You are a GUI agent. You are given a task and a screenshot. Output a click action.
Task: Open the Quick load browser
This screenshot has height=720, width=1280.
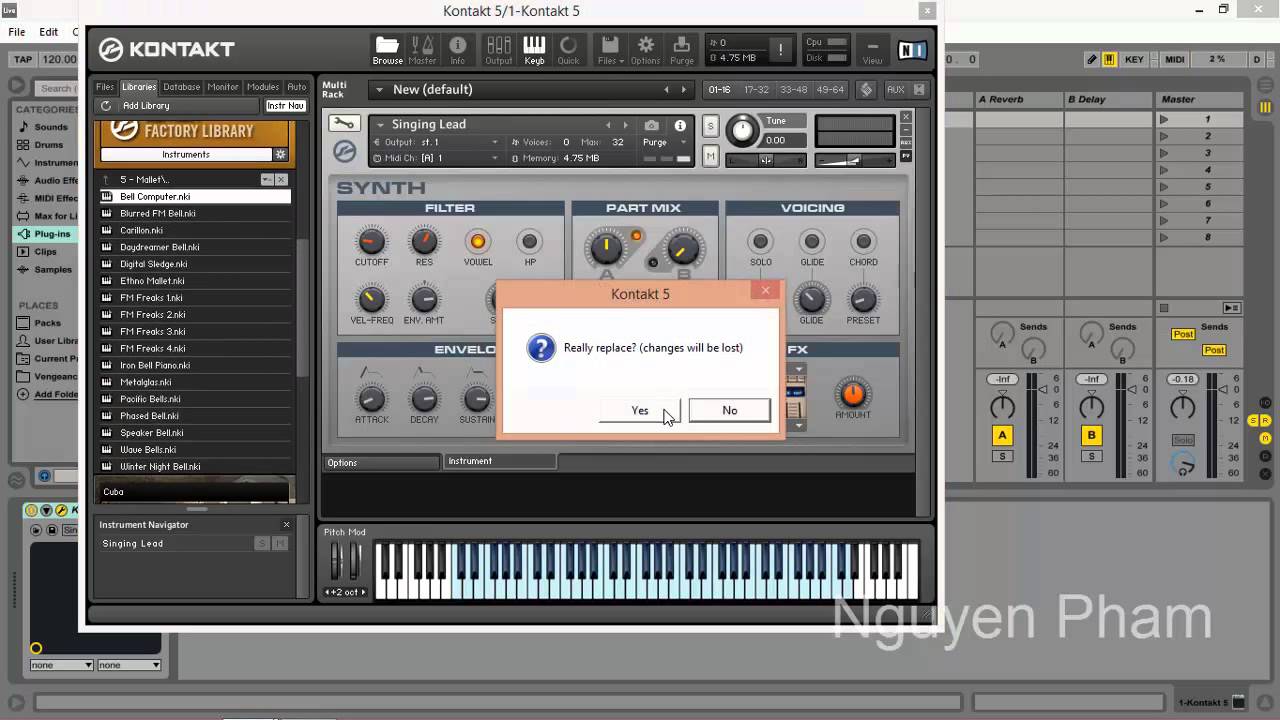(568, 50)
